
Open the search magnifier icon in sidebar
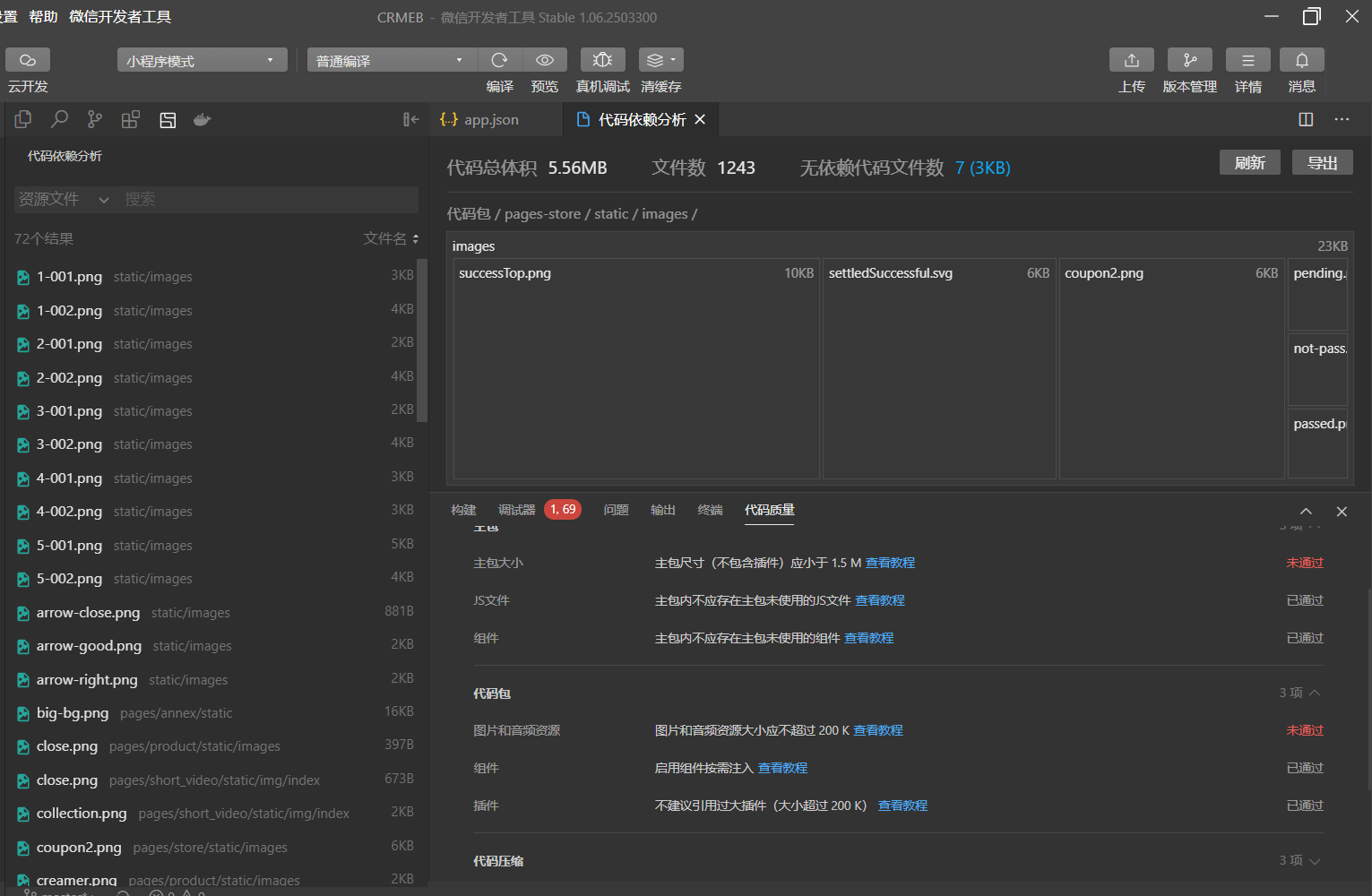(59, 119)
